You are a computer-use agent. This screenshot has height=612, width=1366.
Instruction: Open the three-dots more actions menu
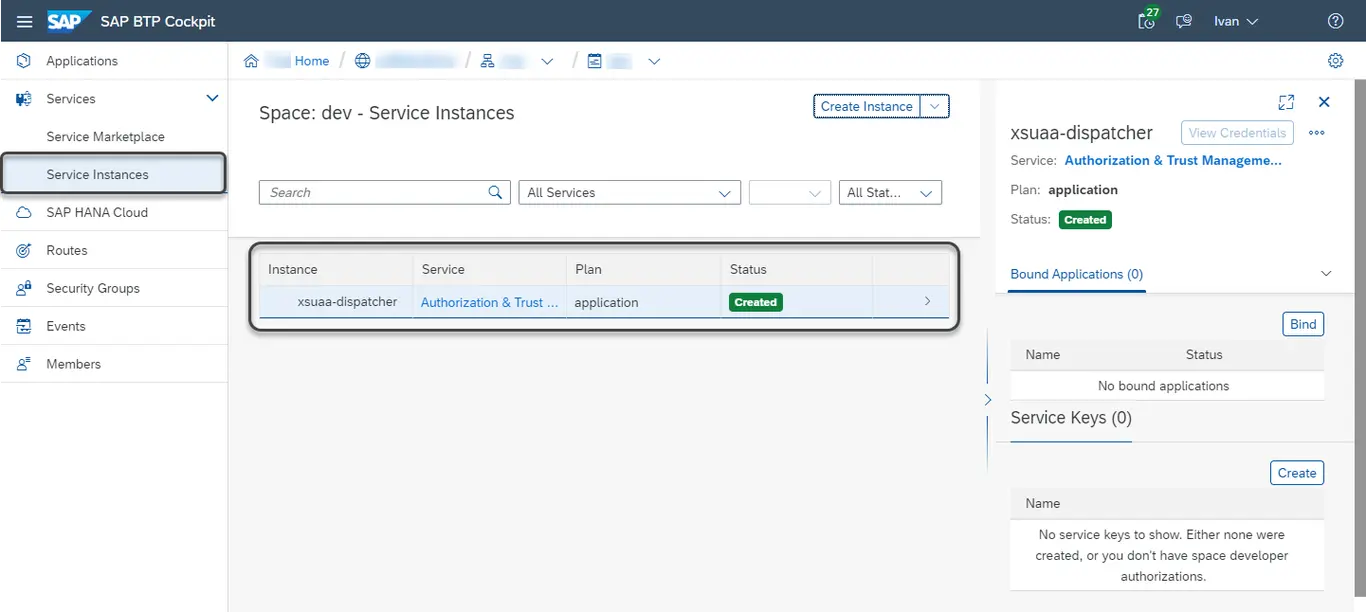point(1316,133)
